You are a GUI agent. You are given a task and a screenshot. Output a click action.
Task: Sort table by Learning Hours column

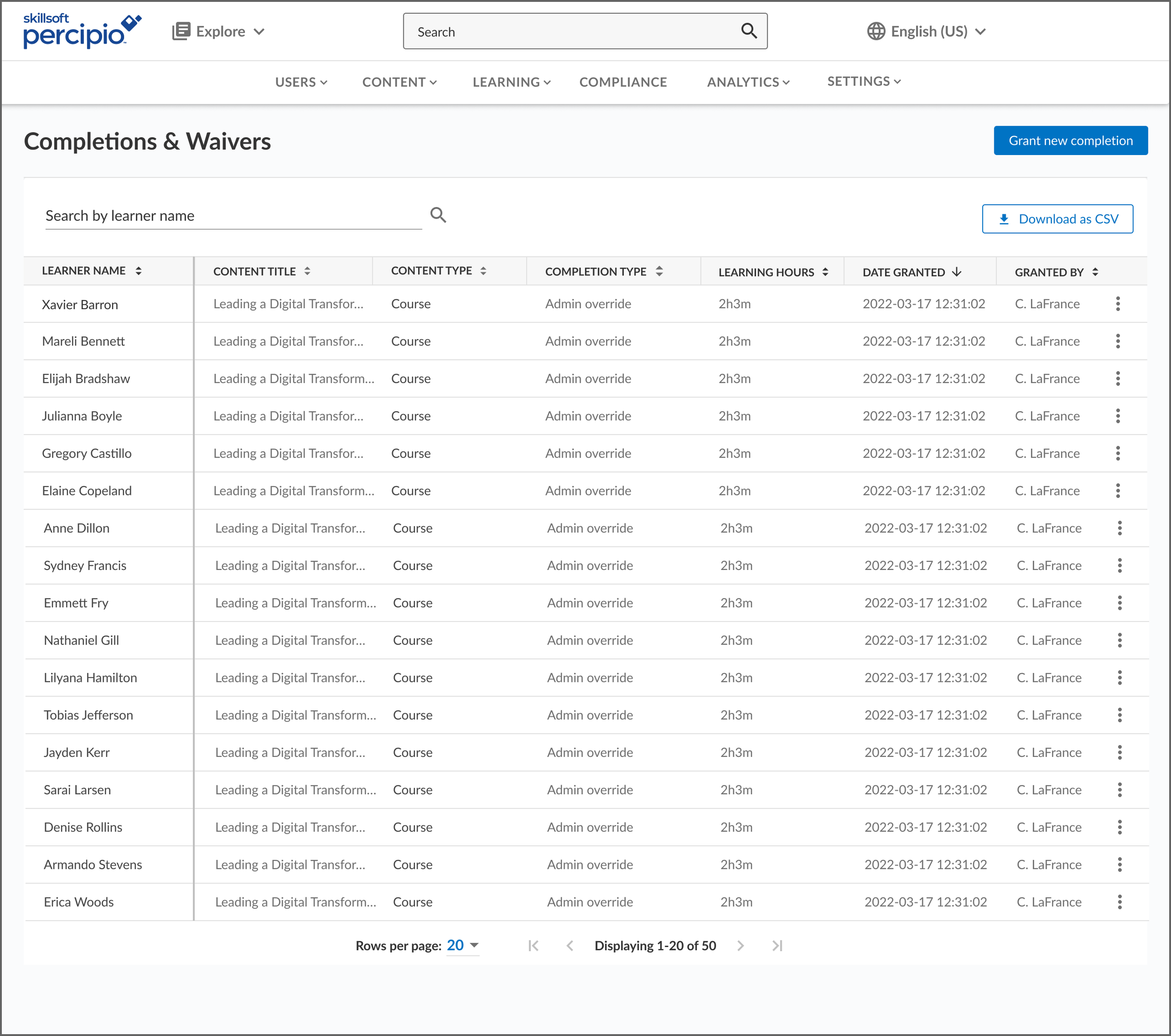(825, 272)
